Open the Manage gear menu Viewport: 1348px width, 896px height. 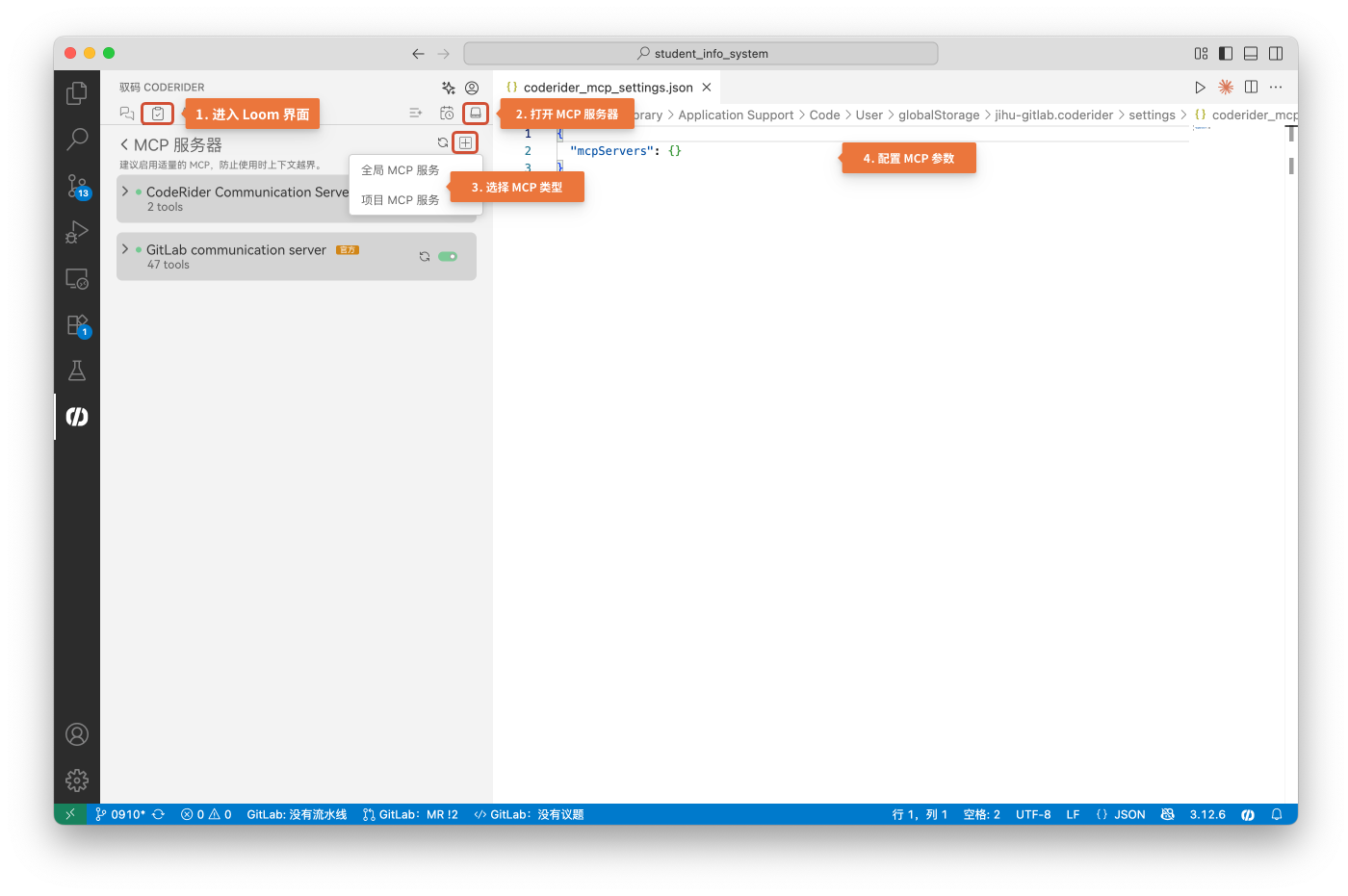(77, 780)
